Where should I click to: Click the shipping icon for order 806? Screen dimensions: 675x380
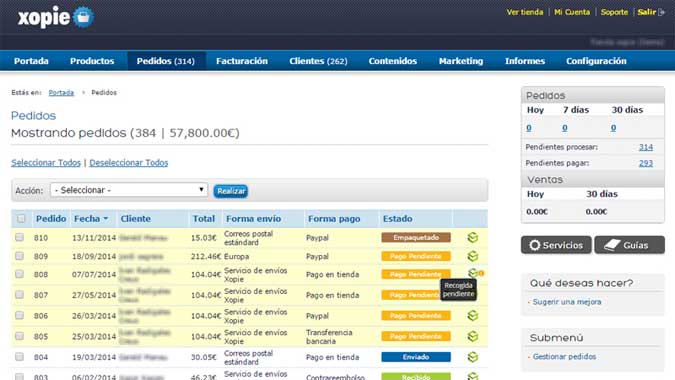click(473, 315)
